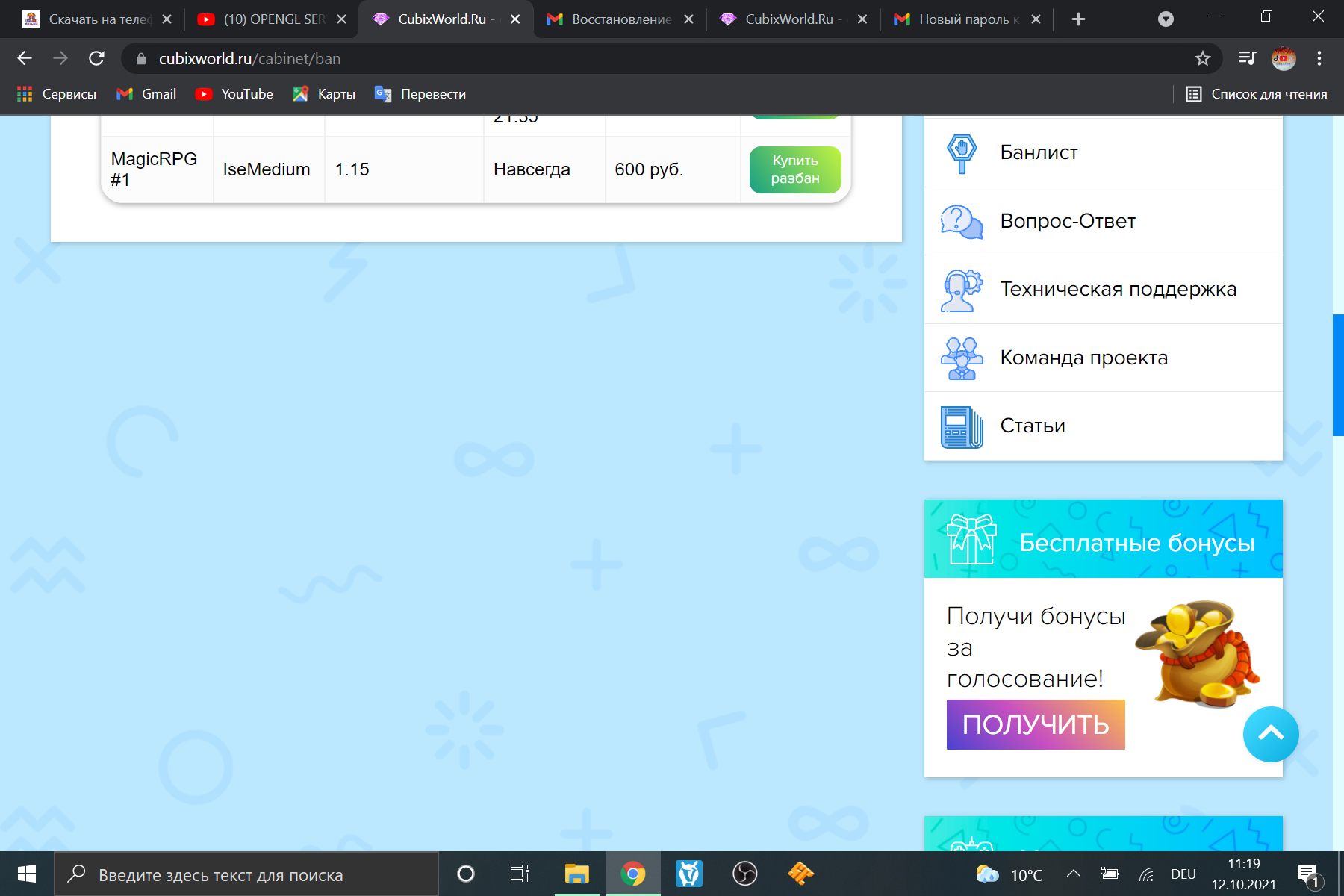Click the scroll-to-top arrow button
Image resolution: width=1344 pixels, height=896 pixels.
[x=1271, y=734]
